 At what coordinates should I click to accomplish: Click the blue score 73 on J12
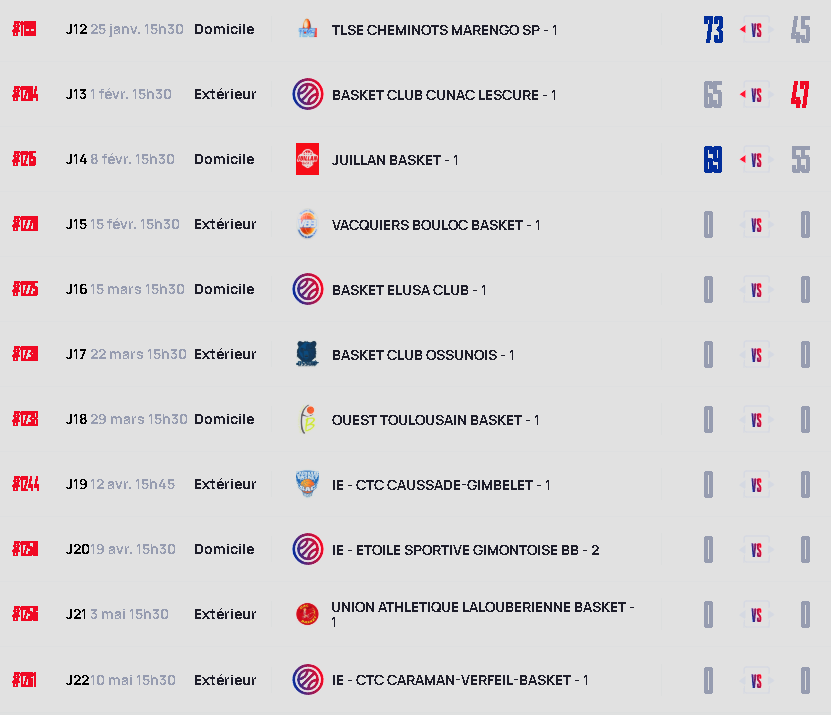point(713,31)
